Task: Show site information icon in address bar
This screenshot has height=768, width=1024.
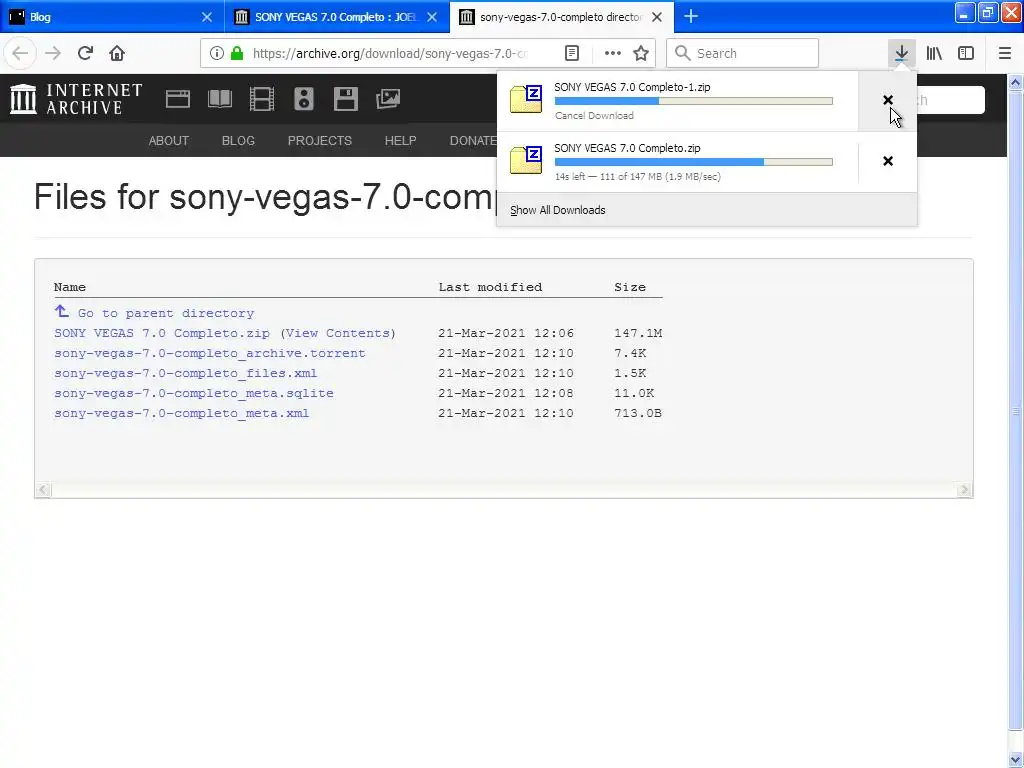Action: click(x=217, y=53)
